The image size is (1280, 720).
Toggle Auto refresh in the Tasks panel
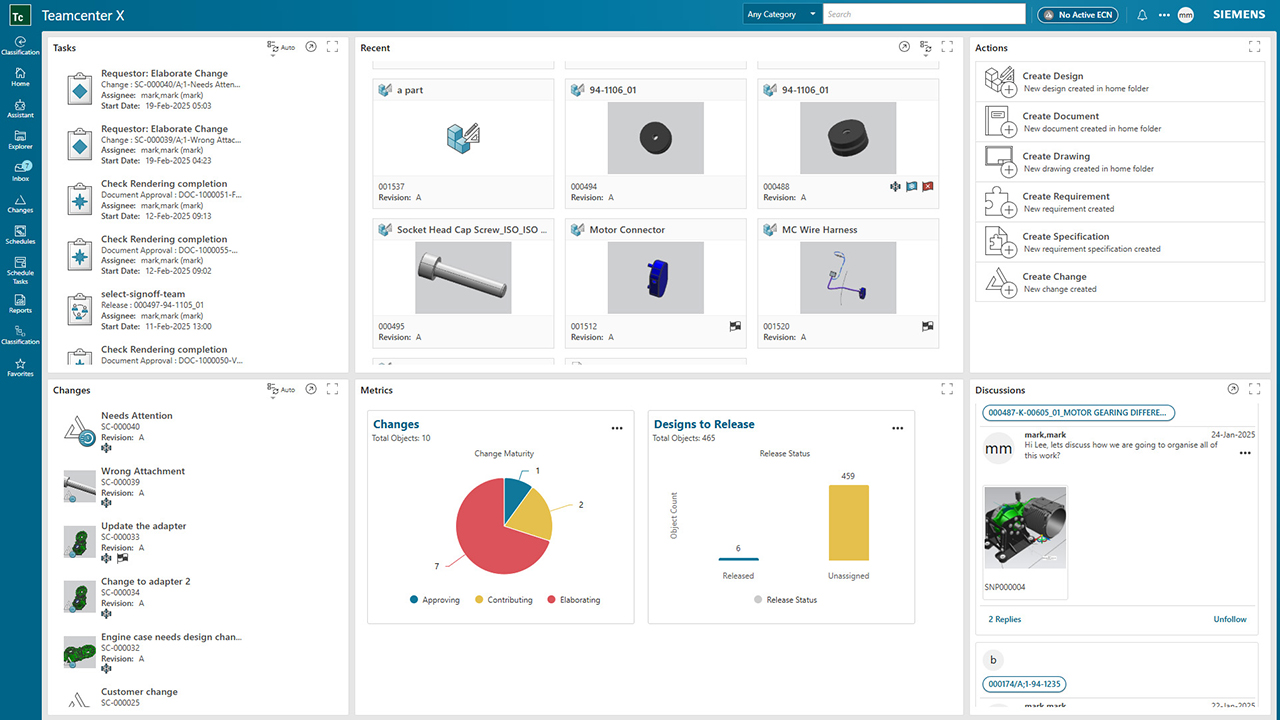click(x=282, y=47)
